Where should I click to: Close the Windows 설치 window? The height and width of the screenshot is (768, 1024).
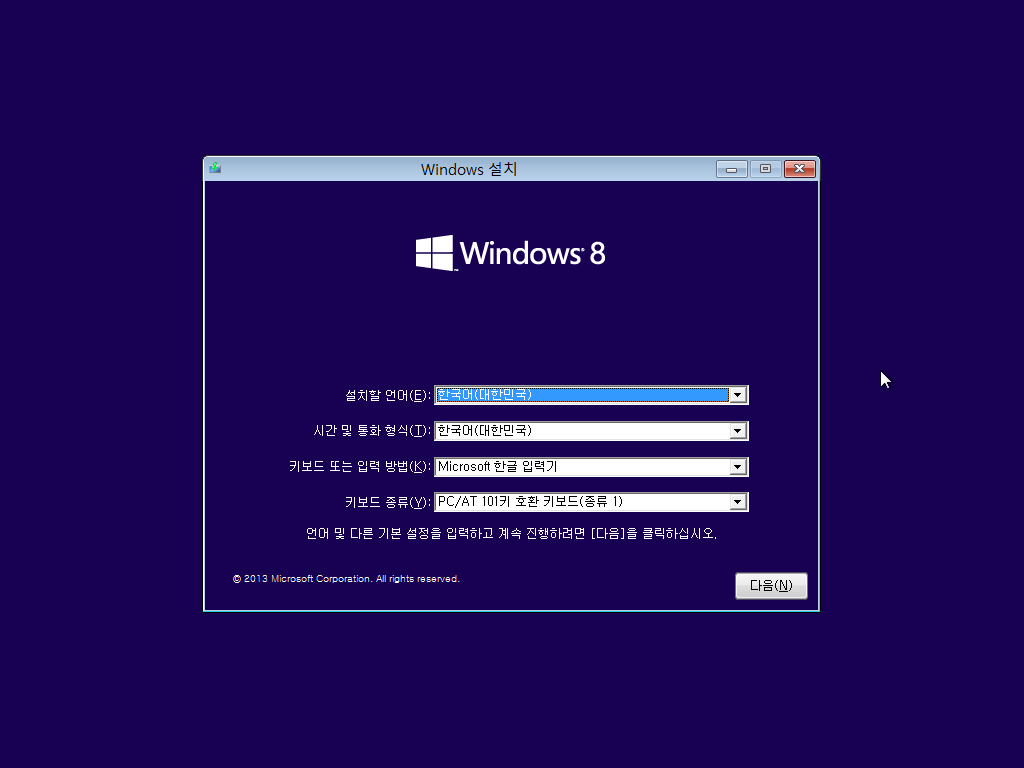799,169
